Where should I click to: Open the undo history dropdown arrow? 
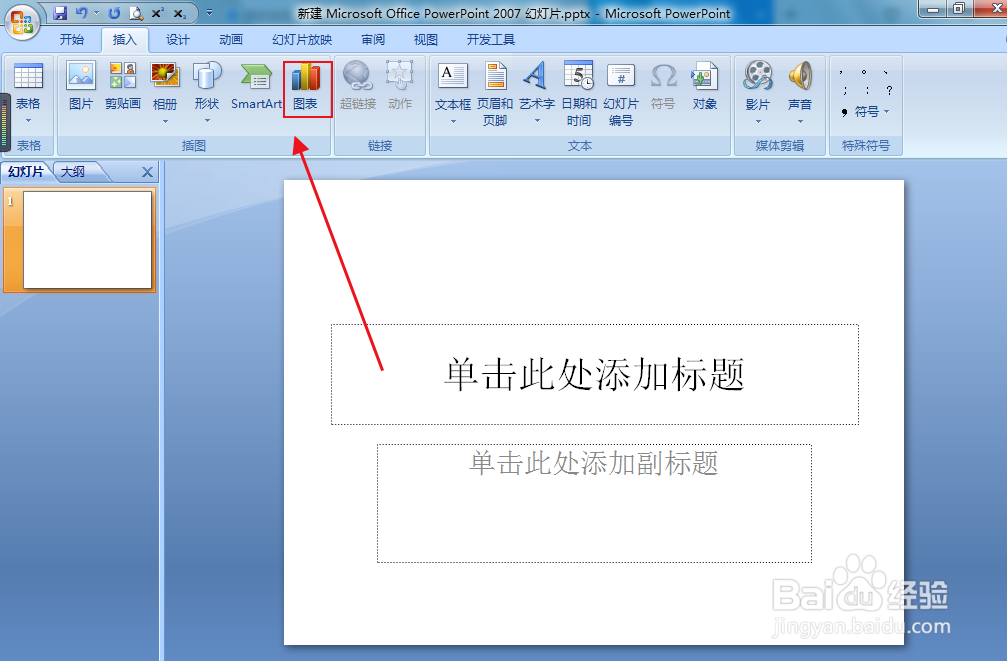96,13
